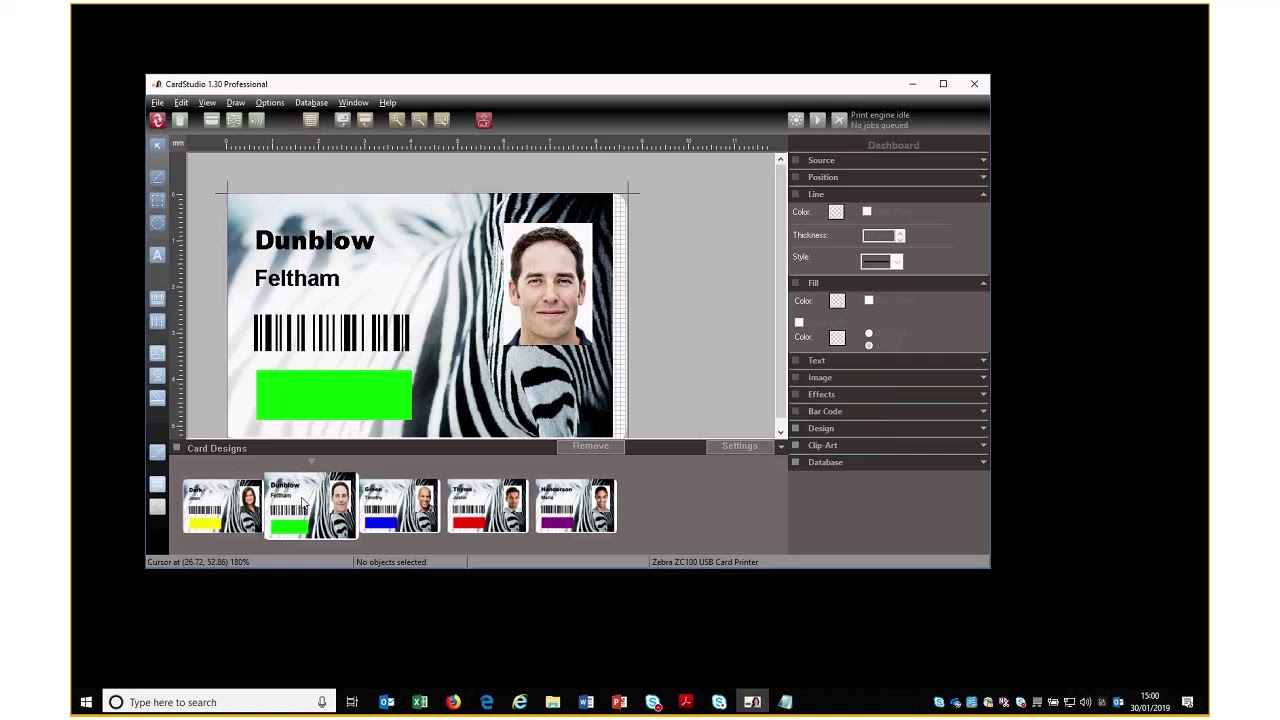Click the trash delete icon in toolbar
This screenshot has width=1280, height=720.
[180, 120]
